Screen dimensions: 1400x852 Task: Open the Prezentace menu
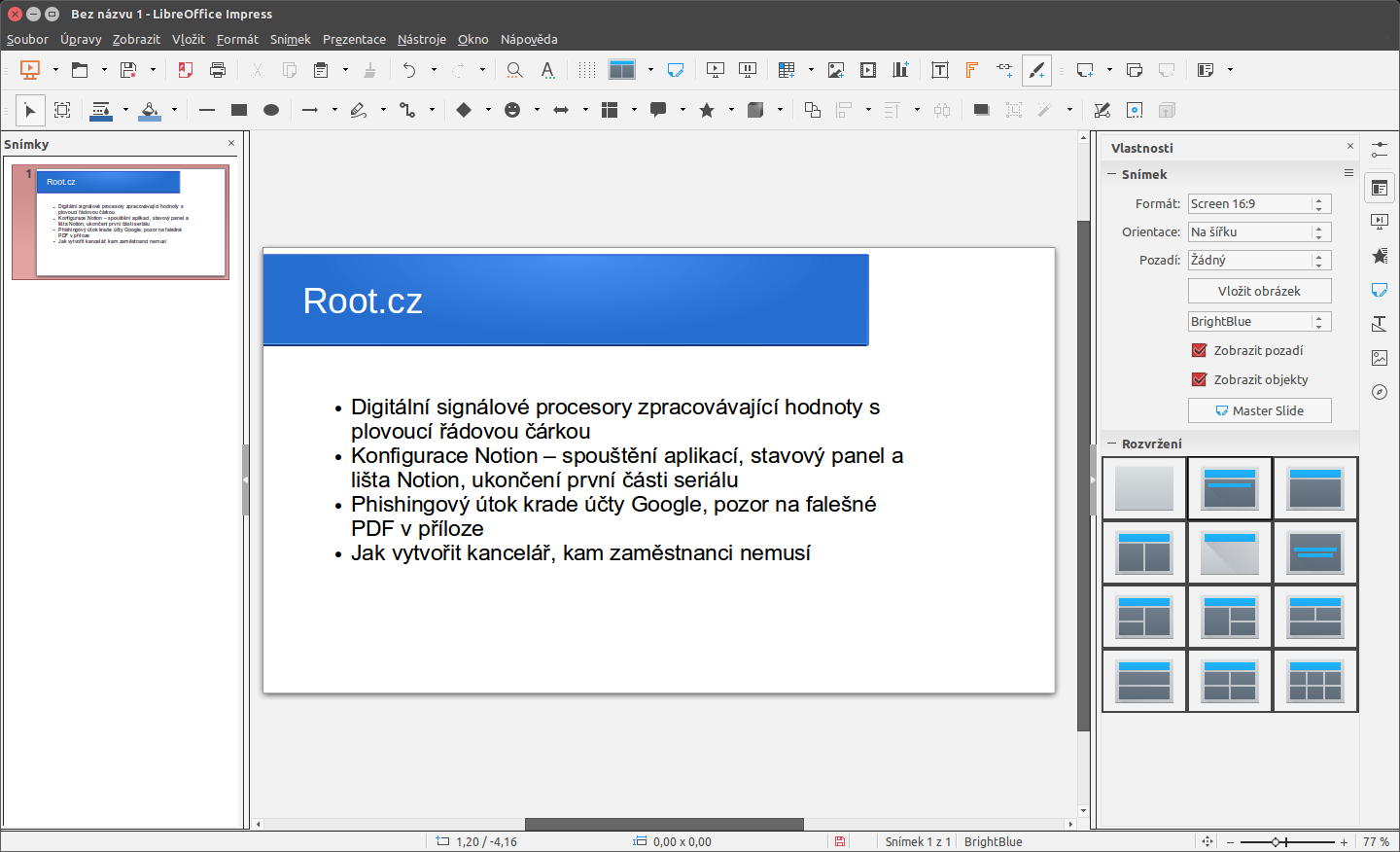coord(354,39)
